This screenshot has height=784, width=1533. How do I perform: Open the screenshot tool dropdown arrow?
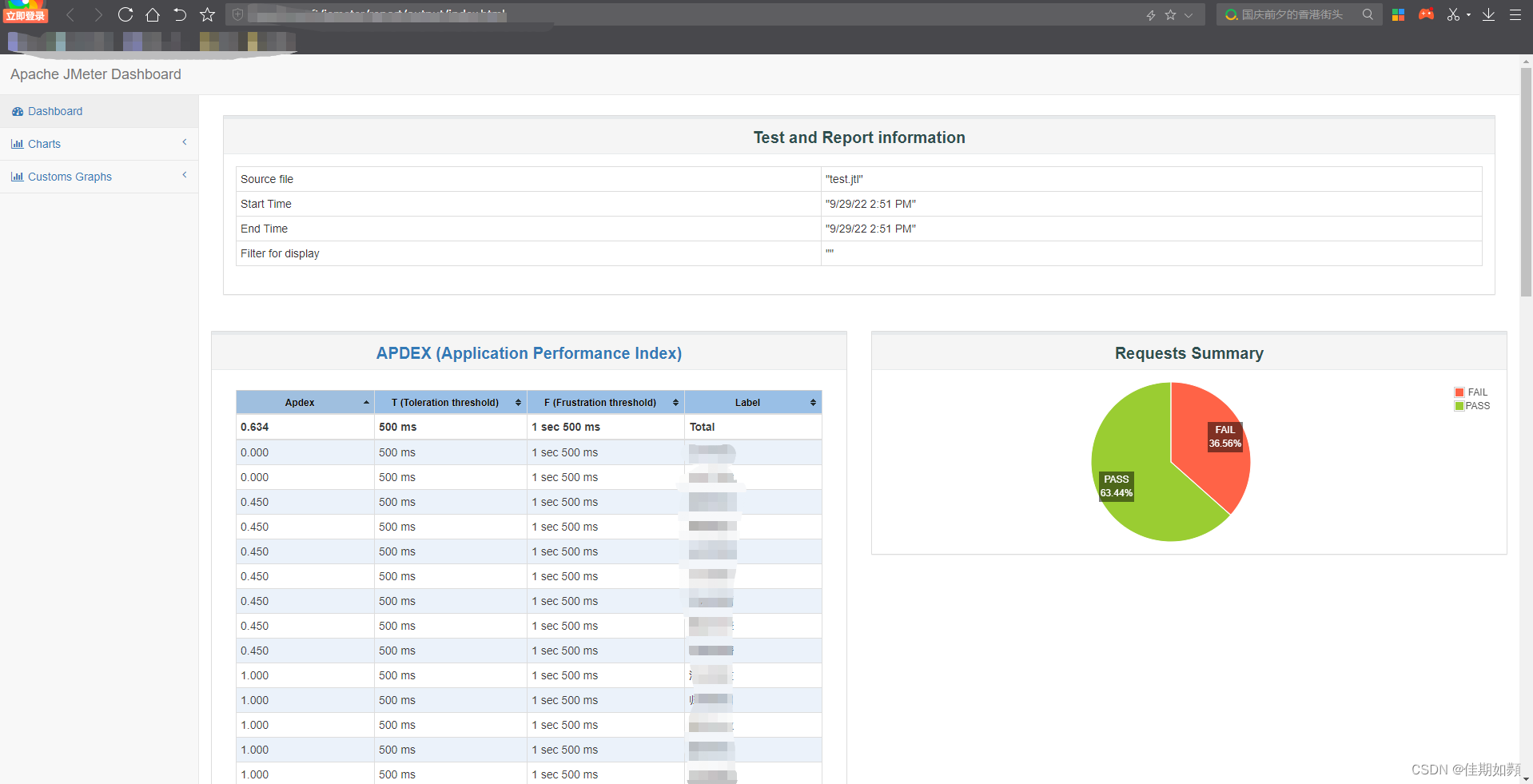1468,15
